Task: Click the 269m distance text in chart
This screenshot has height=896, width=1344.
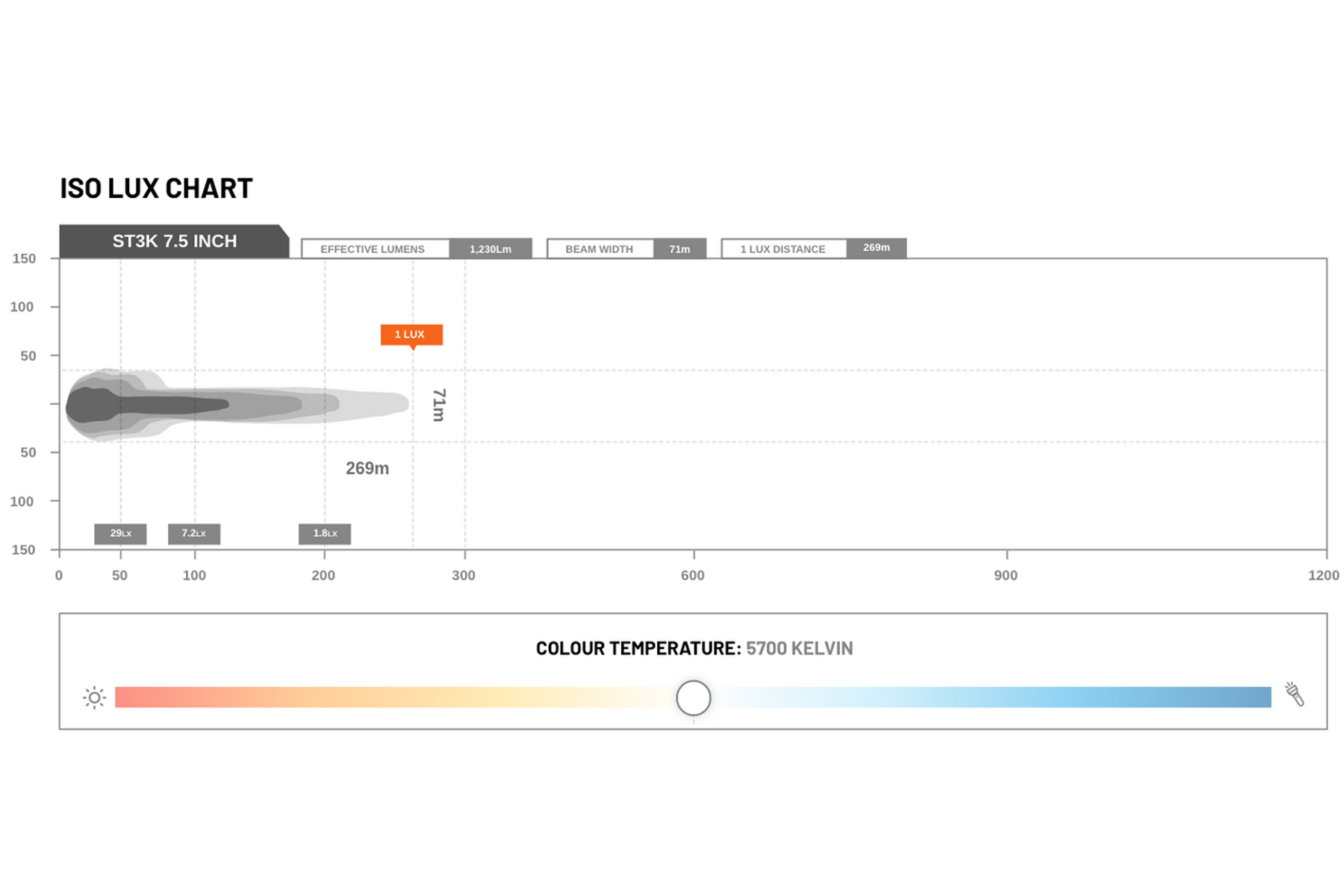Action: click(x=367, y=468)
